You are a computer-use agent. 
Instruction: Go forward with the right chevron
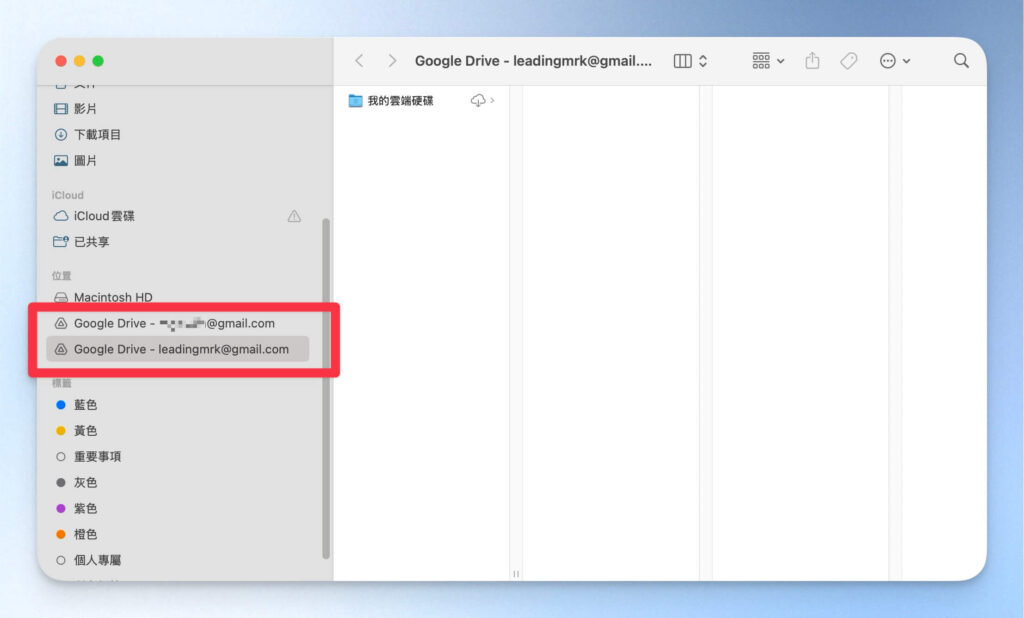point(392,61)
